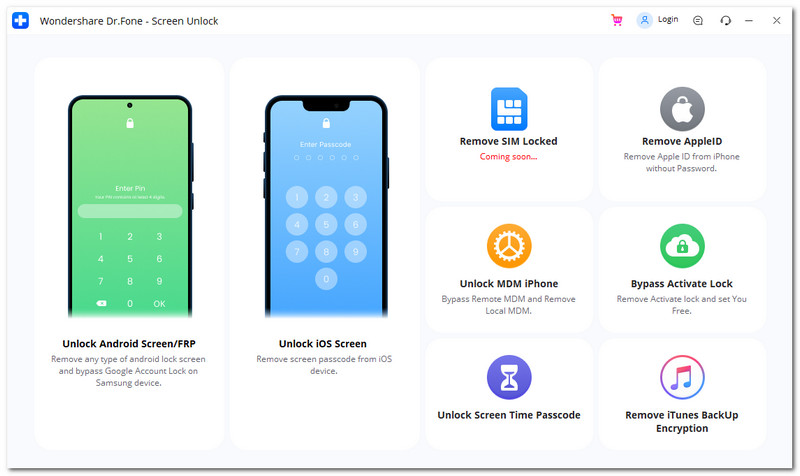Select the green Android phone illustration

pos(130,206)
